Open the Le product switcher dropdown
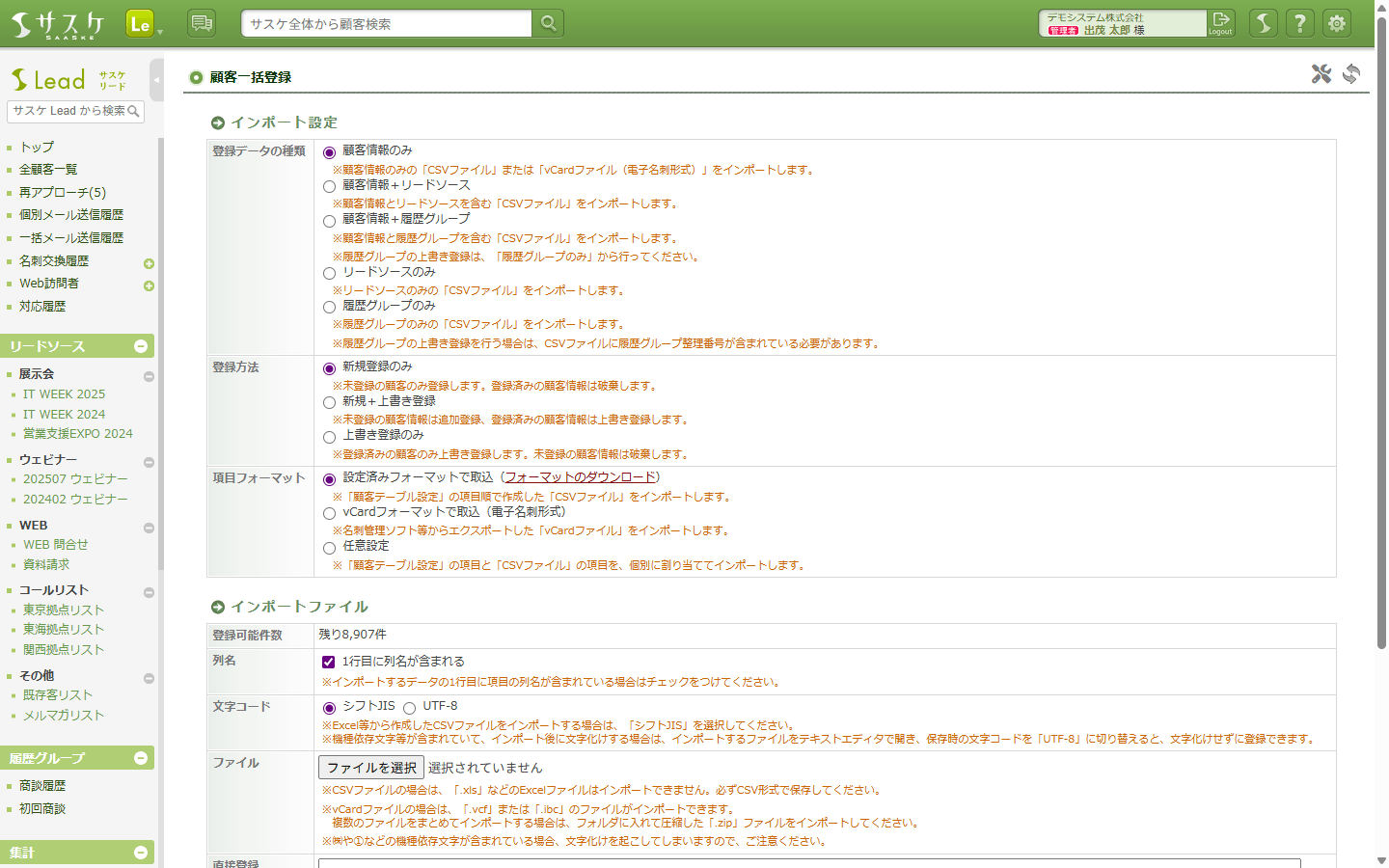This screenshot has height=868, width=1389. [144, 24]
